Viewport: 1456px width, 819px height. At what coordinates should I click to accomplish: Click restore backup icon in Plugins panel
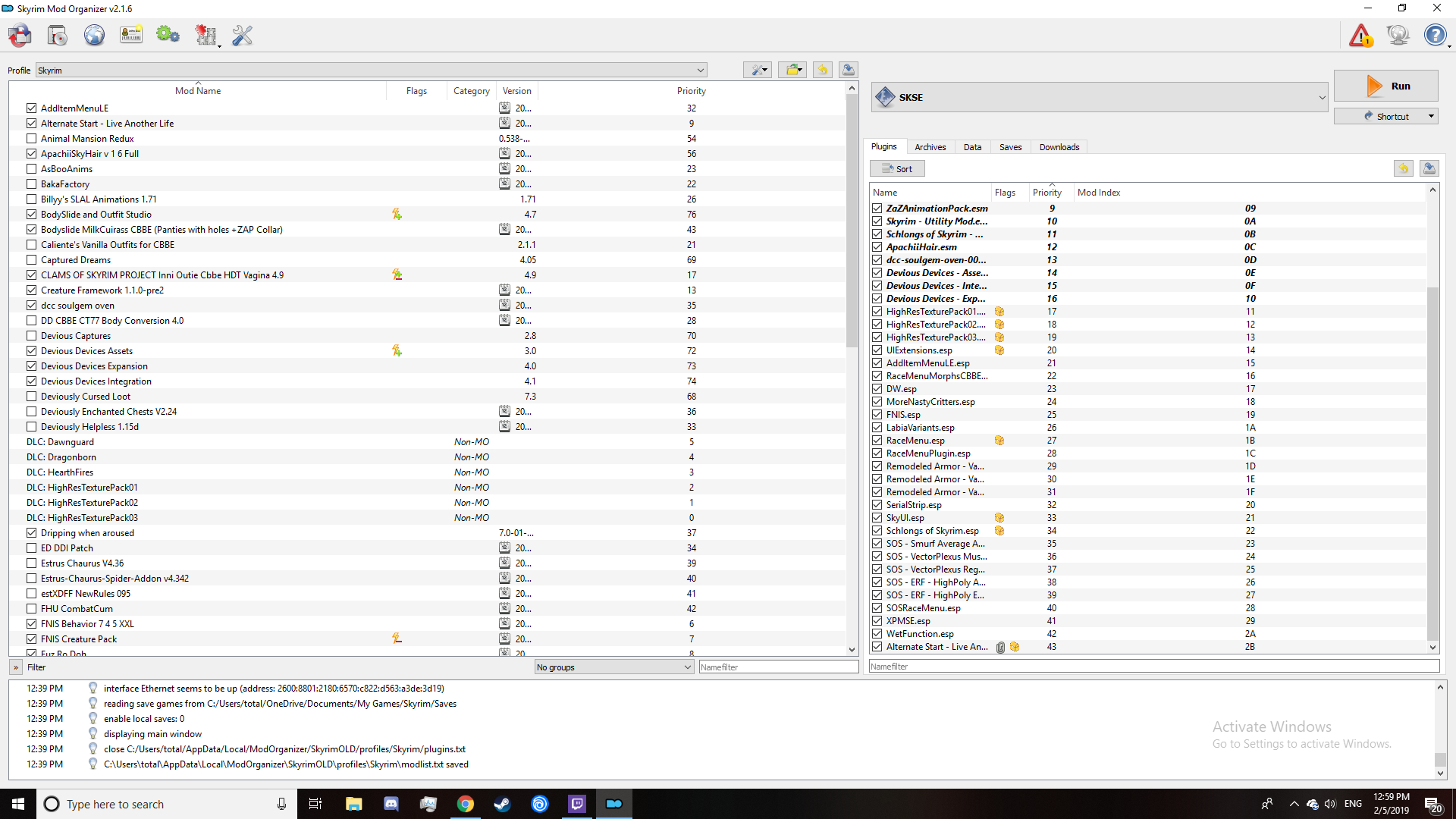[1404, 168]
